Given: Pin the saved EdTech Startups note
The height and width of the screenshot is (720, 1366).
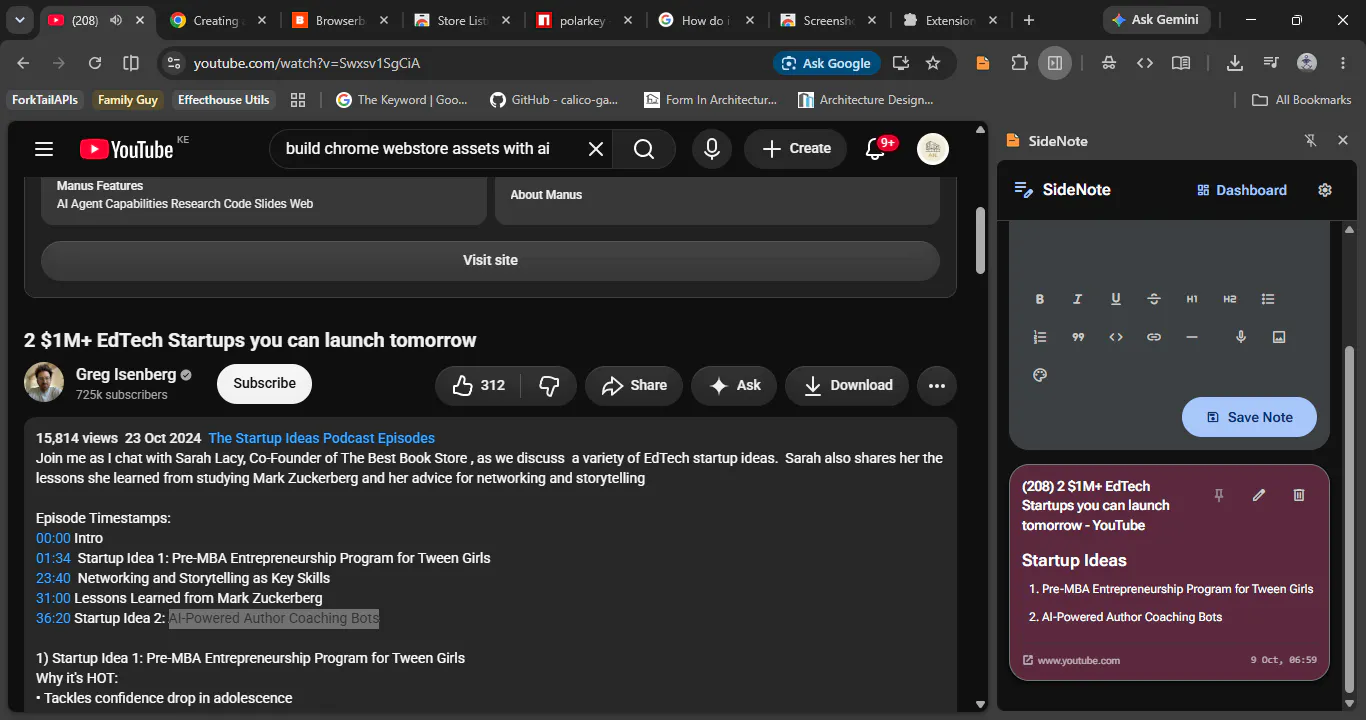Looking at the screenshot, I should [1219, 495].
